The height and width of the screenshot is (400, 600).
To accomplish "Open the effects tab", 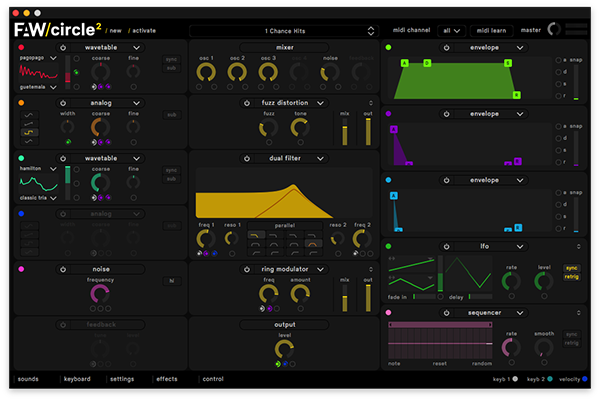I will pos(166,379).
